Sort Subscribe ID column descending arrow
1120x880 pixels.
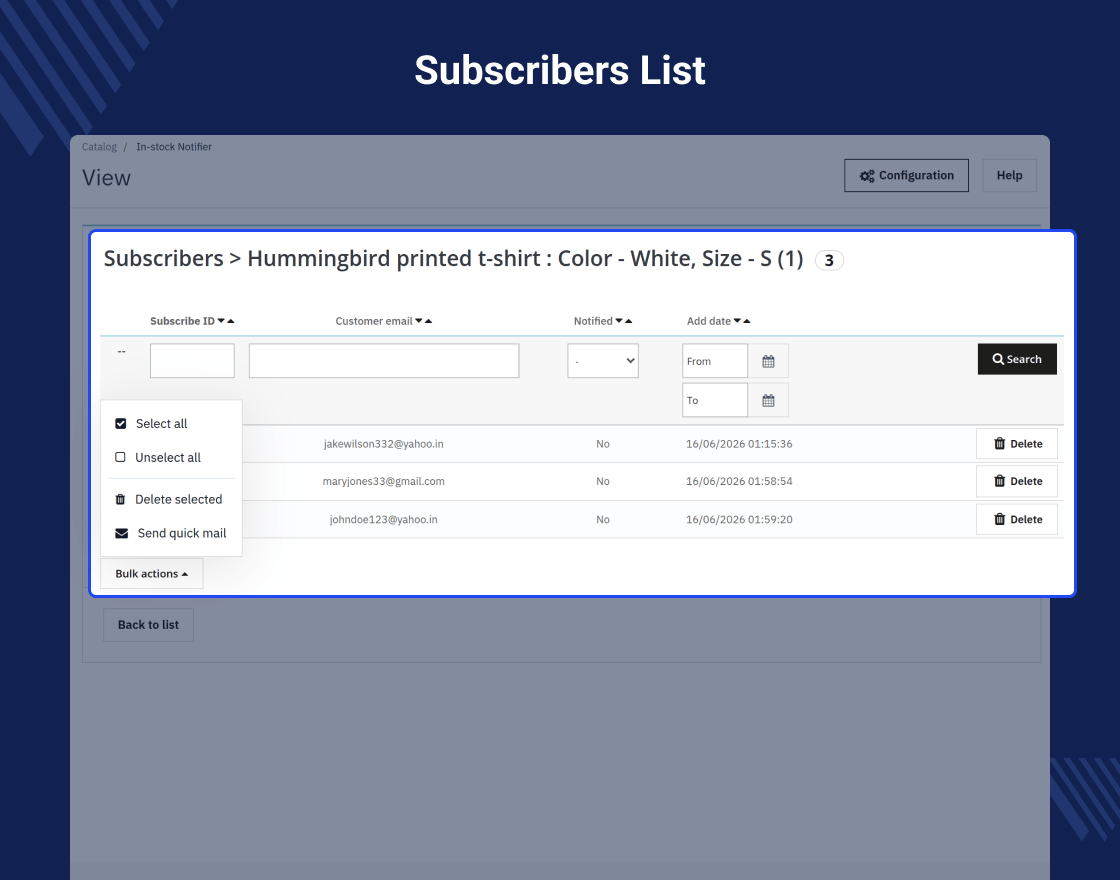[x=221, y=321]
